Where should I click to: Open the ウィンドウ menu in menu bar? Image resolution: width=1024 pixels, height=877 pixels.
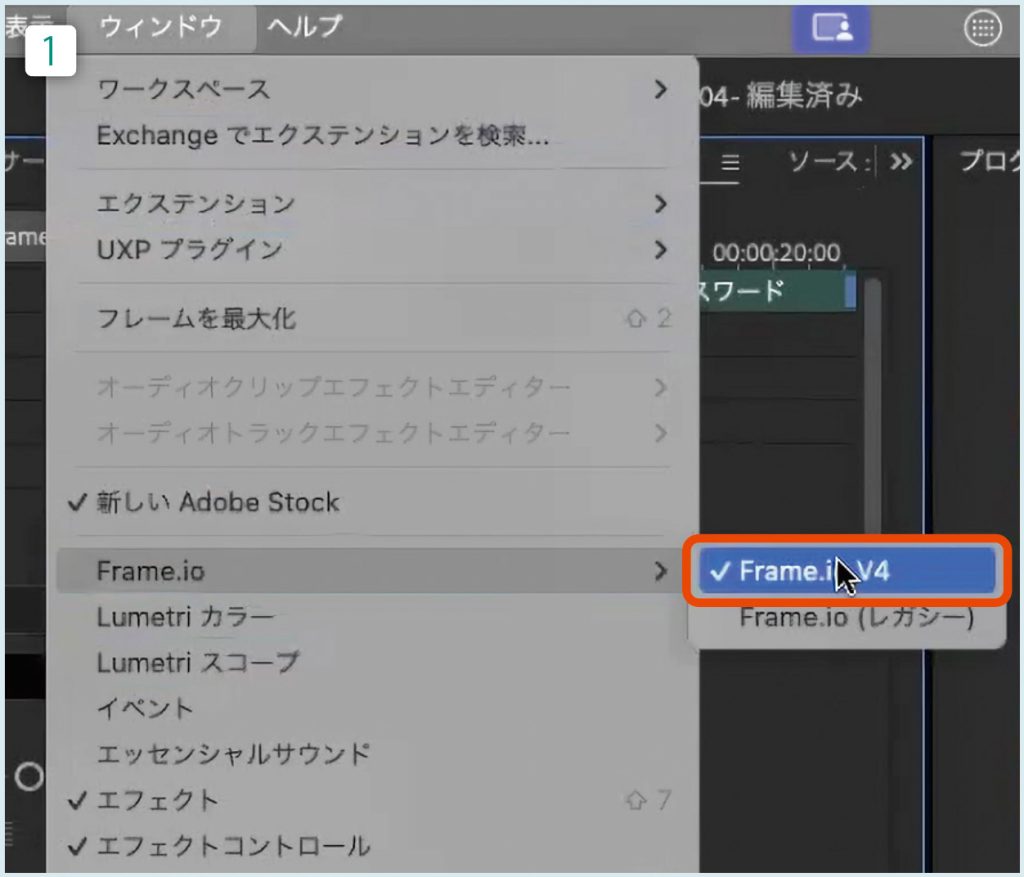coord(160,27)
